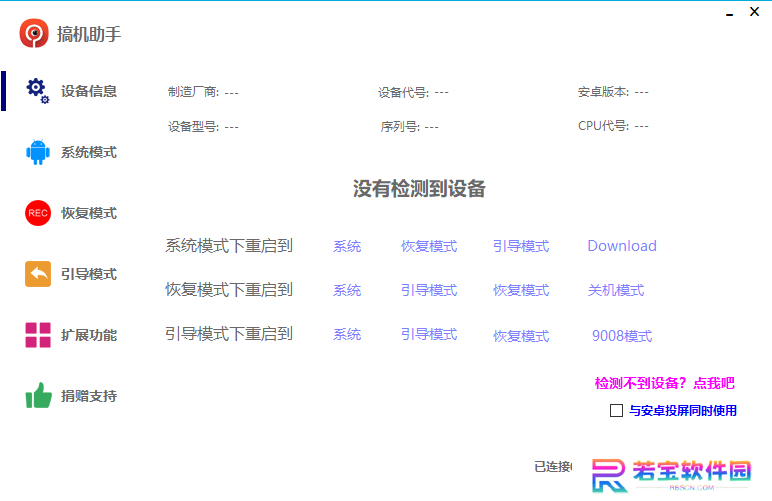This screenshot has width=772, height=501.
Task: Reboot to 系统 from the 系统模式下重启到 row
Action: tap(347, 246)
